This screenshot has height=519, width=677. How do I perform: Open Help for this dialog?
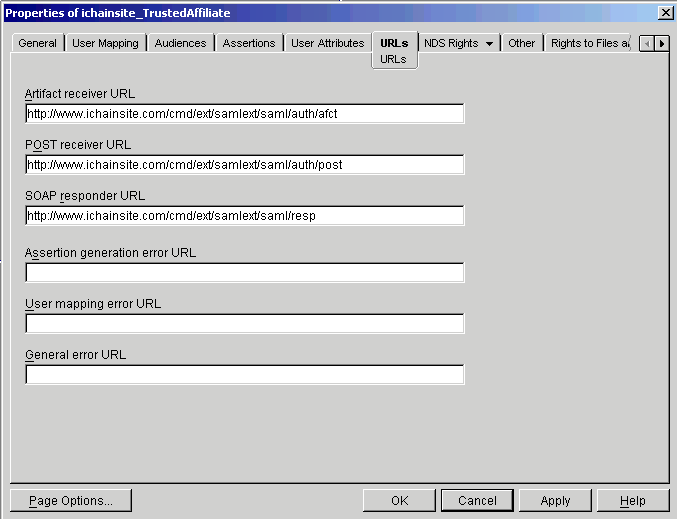[x=633, y=500]
